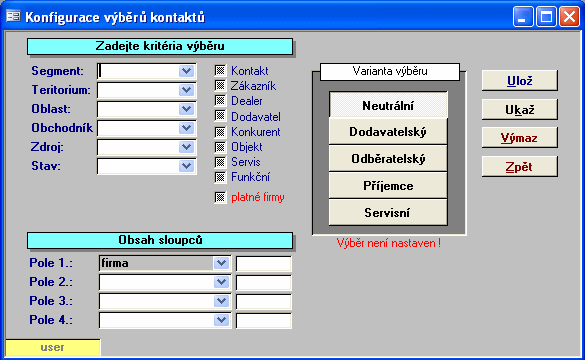Expand the Teritorium dropdown list
Screen dimensions: 585x360
point(186,90)
